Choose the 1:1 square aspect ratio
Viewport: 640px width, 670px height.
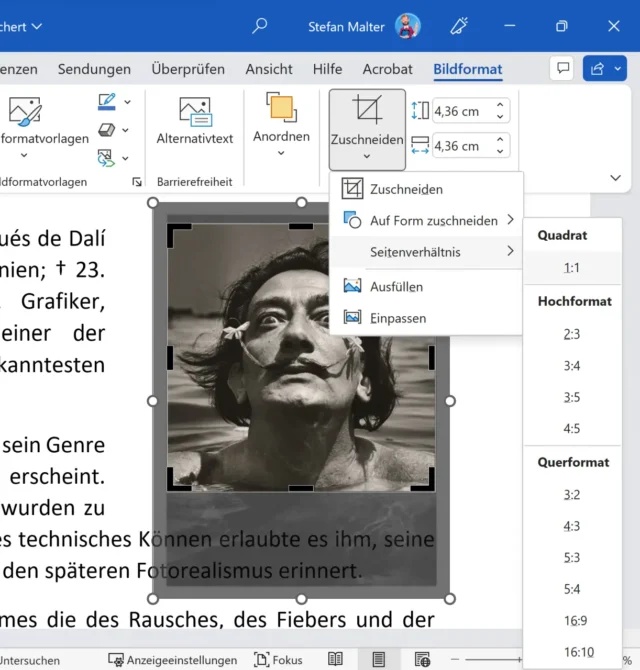click(x=571, y=268)
